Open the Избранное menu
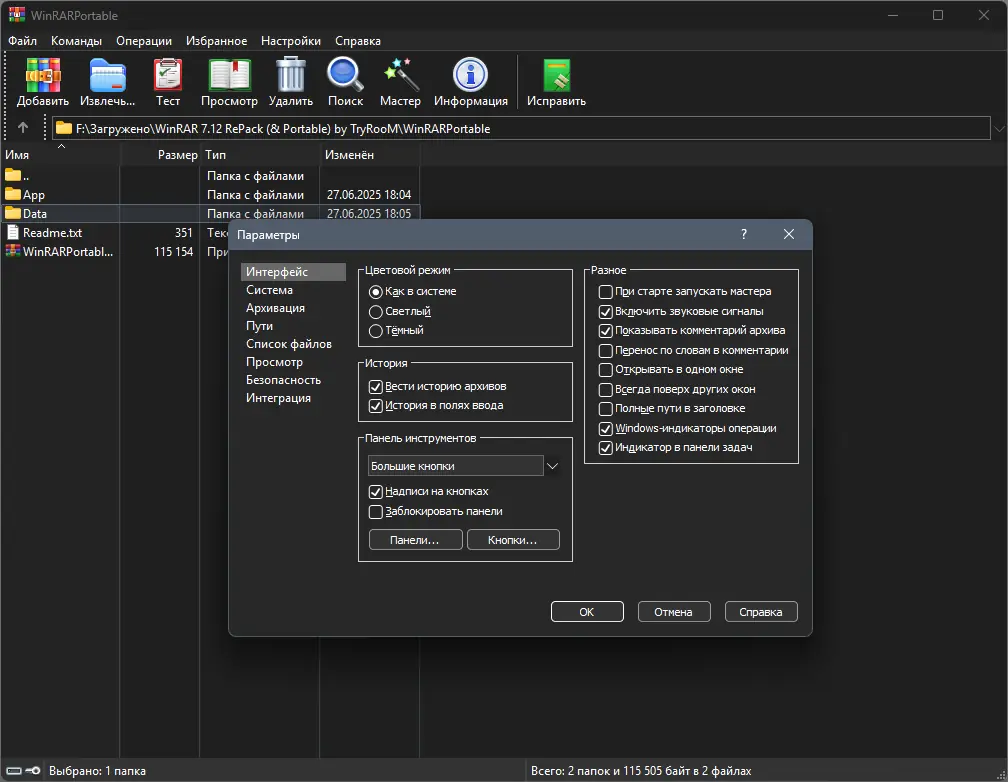Screen dimensions: 1008x782 point(217,41)
